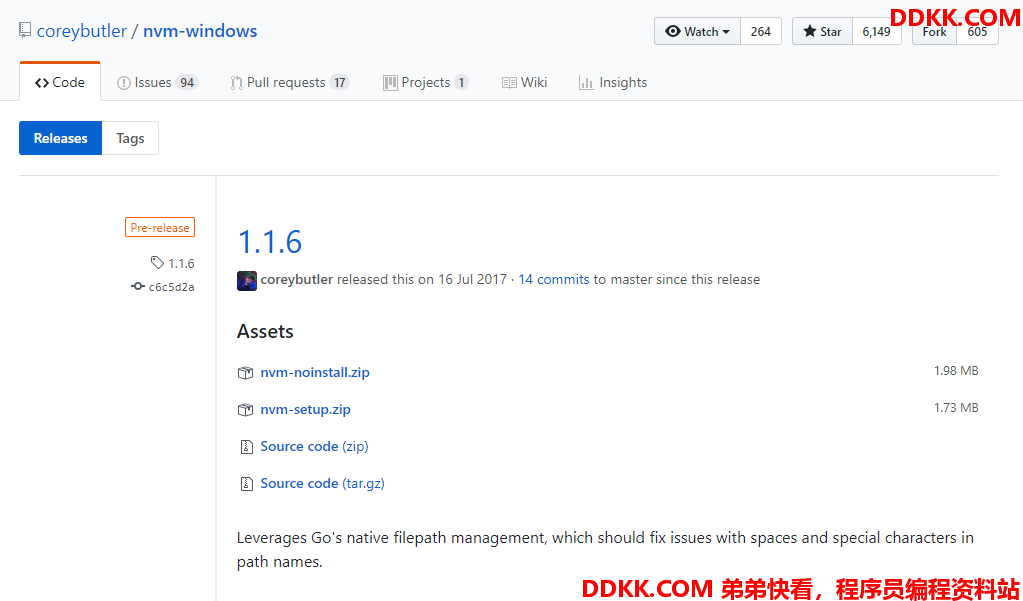1023x601 pixels.
Task: Download nvm-setup.zip
Action: (x=305, y=409)
